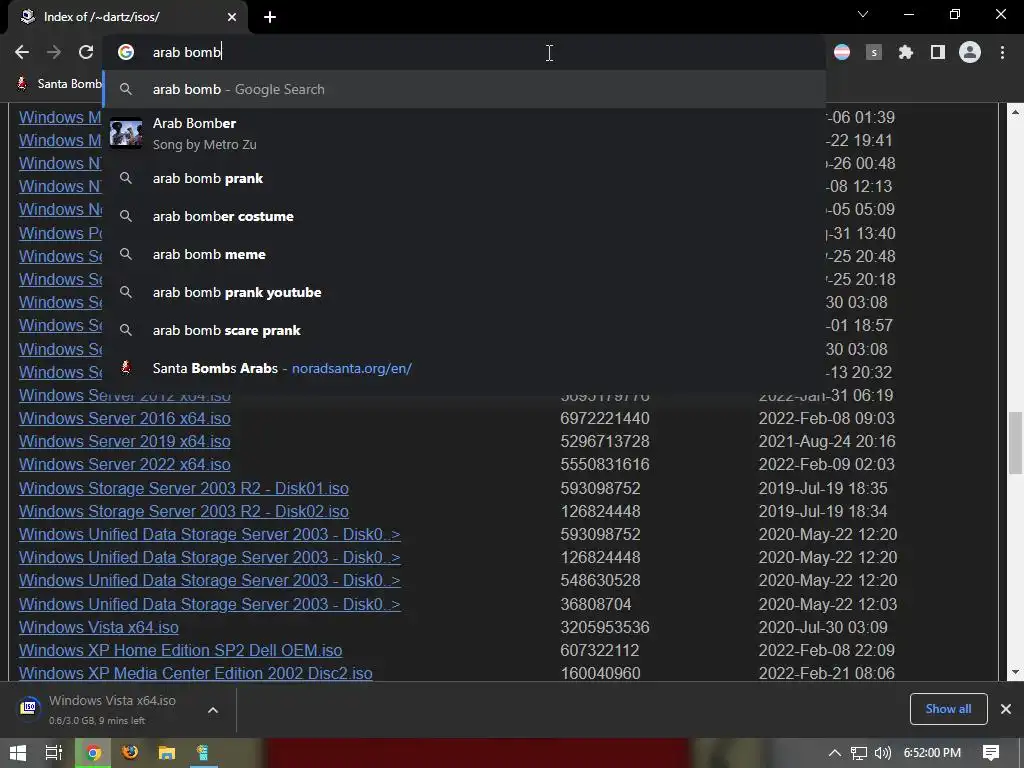The height and width of the screenshot is (768, 1024).
Task: Open Windows Storage Server 2003 R2 Disk02.iso
Action: click(x=184, y=511)
